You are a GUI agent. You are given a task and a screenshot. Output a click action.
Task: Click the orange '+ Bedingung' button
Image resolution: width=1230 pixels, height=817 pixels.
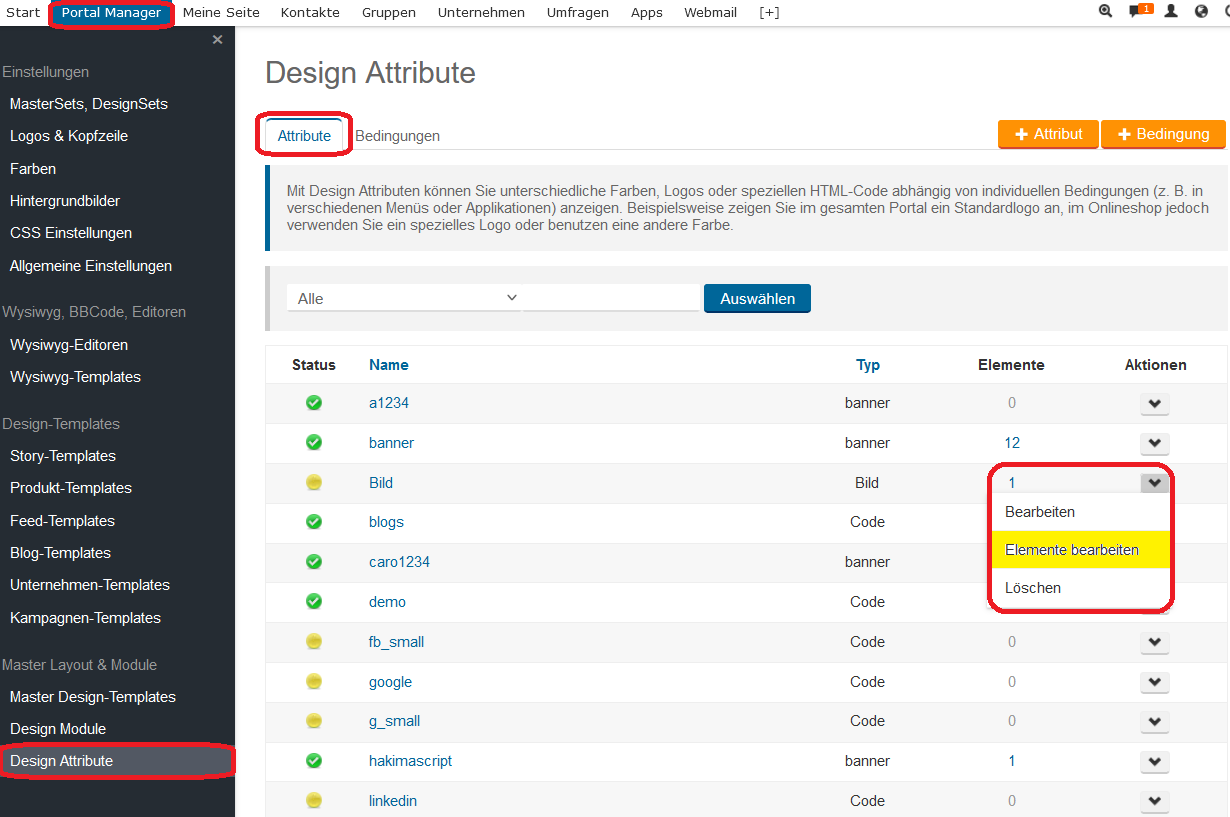point(1163,134)
